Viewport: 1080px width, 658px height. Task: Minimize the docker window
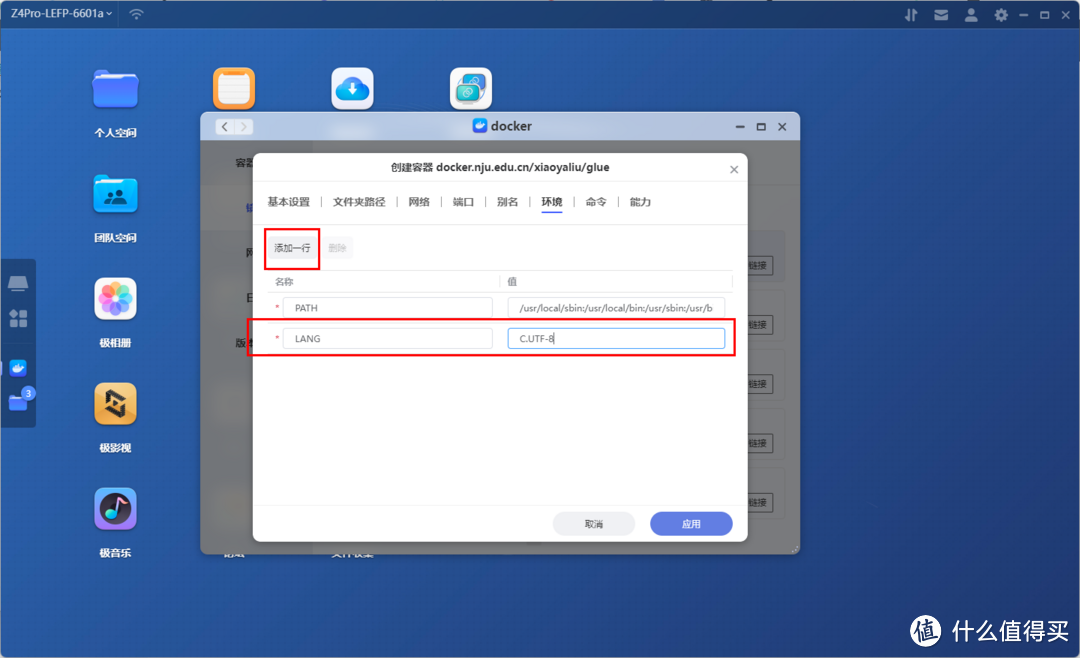740,127
